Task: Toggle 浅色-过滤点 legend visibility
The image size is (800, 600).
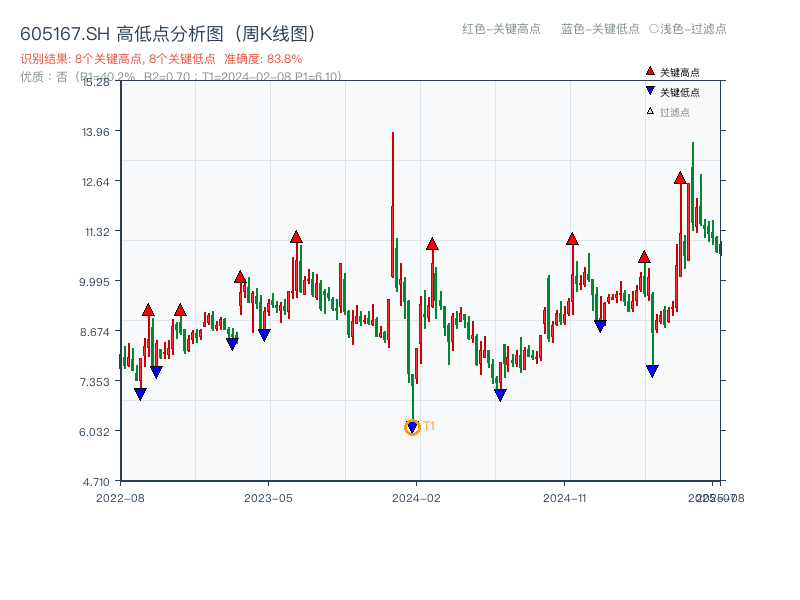Action: [688, 30]
